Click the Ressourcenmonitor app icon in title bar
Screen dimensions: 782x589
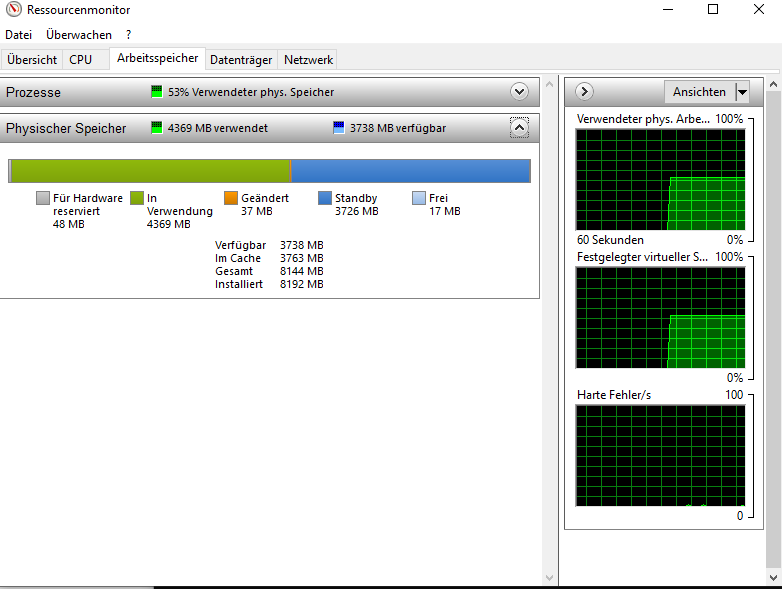coord(14,9)
